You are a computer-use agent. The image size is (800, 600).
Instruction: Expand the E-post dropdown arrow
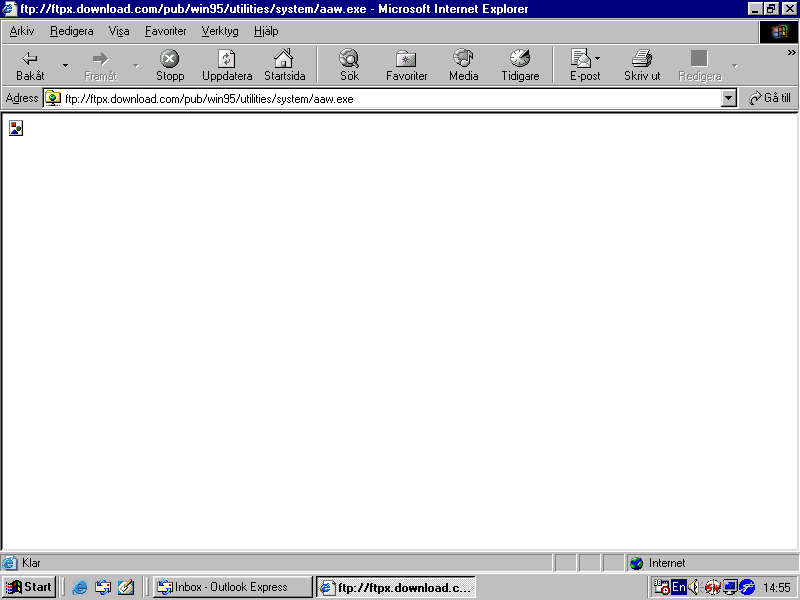coord(597,58)
